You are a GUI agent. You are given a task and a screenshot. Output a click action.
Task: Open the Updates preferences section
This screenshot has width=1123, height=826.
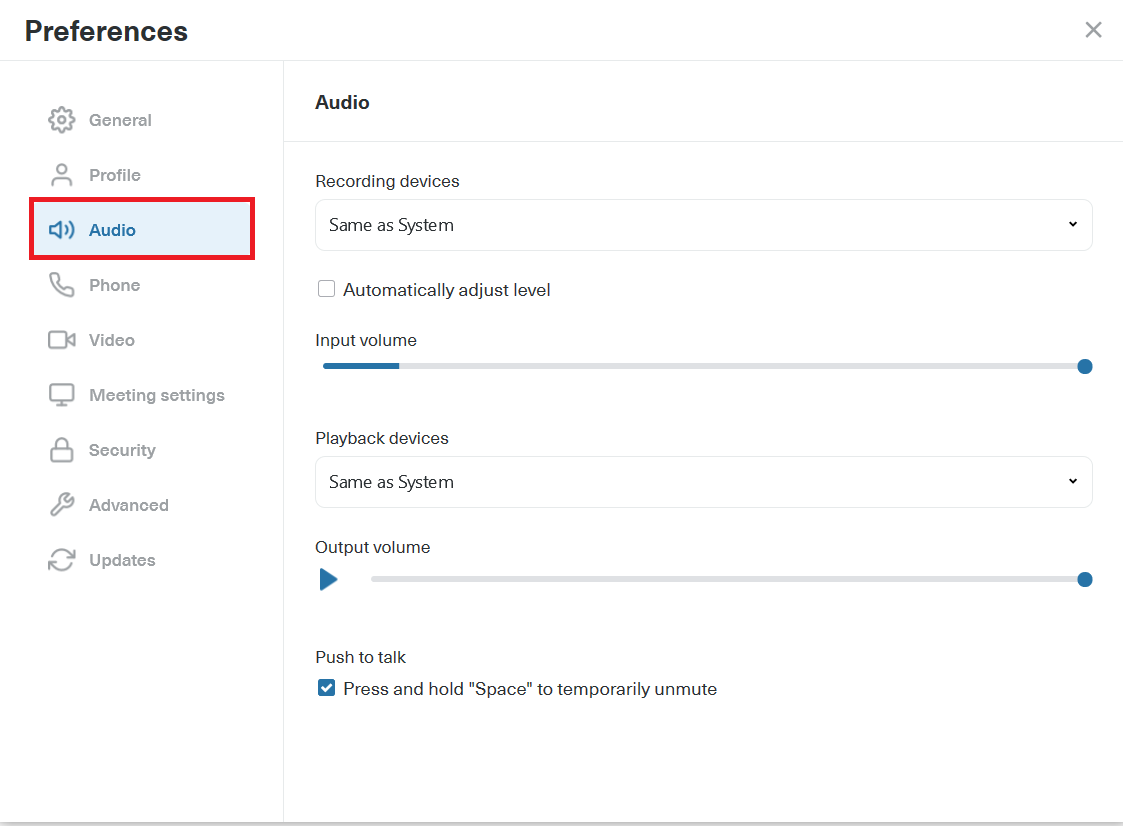122,559
